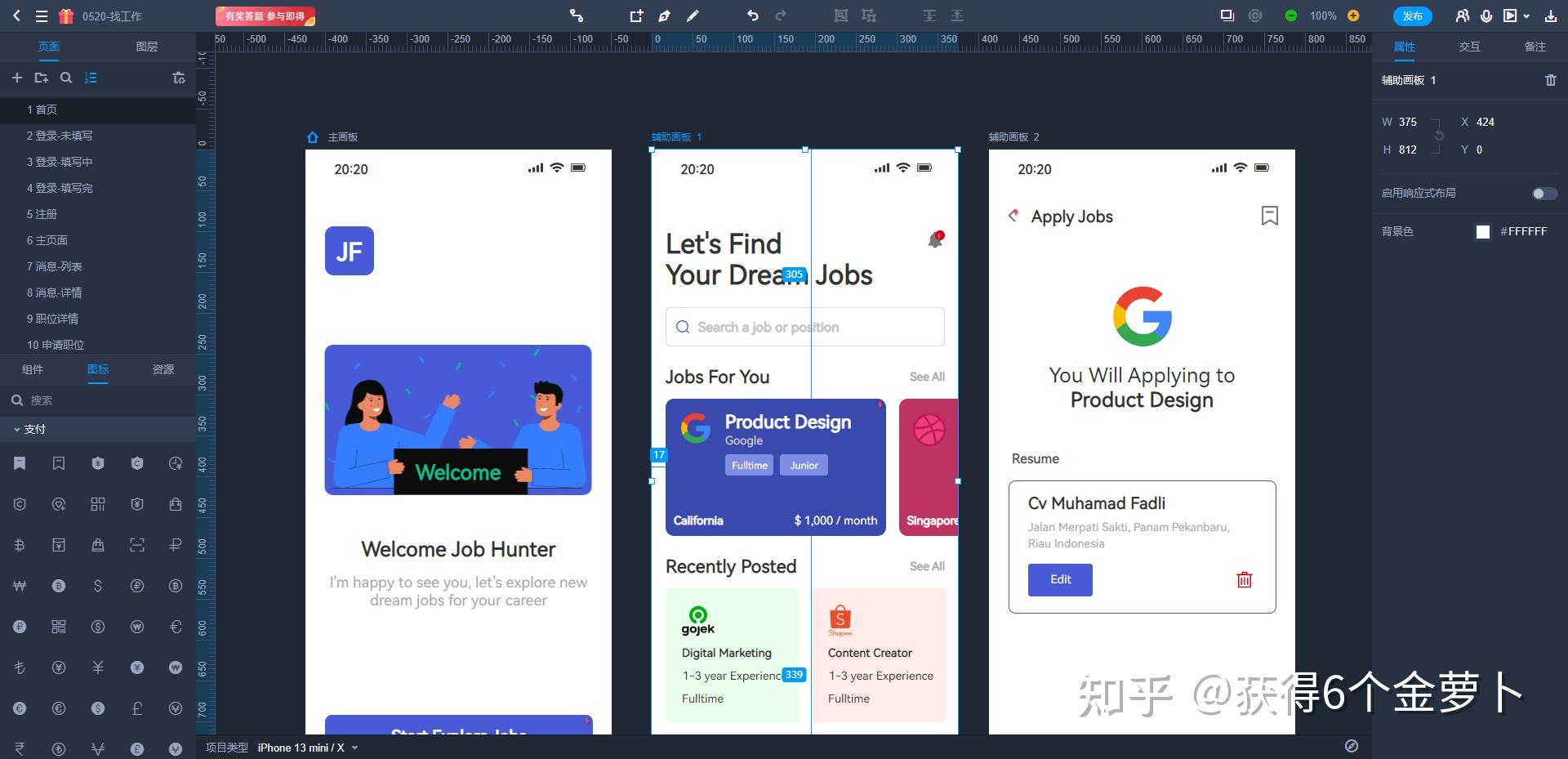Expand the preview dropdown arrow

pyautogui.click(x=1526, y=16)
